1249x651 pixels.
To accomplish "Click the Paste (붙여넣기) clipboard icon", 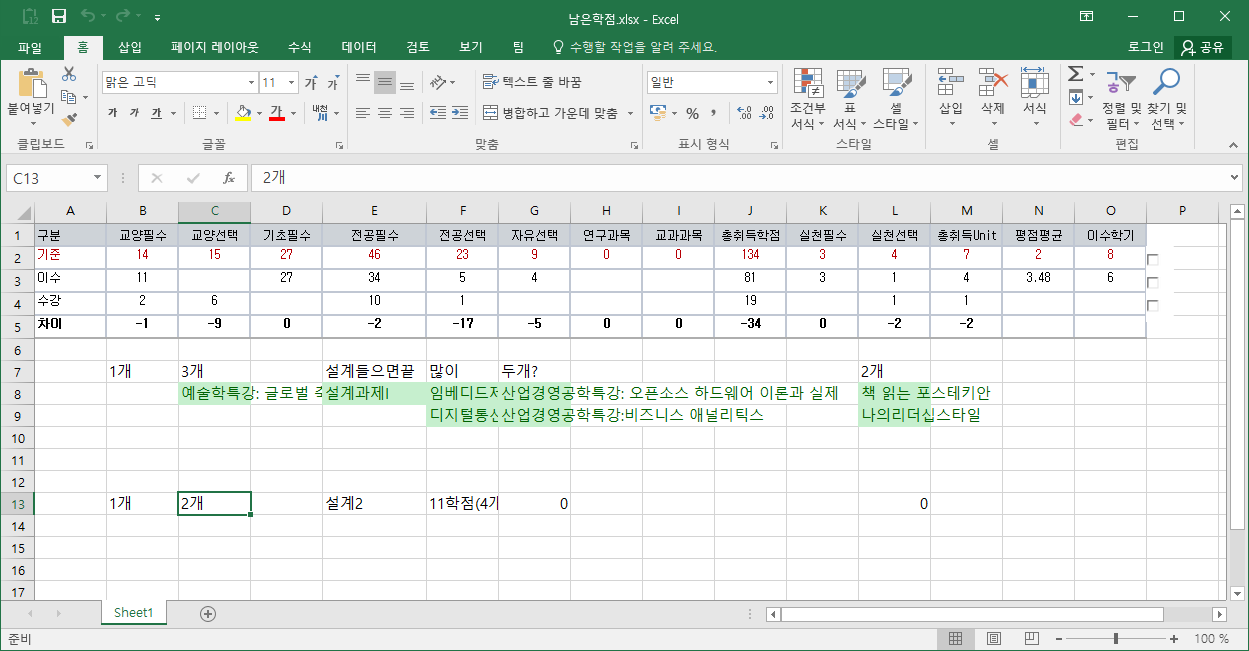I will (x=32, y=84).
